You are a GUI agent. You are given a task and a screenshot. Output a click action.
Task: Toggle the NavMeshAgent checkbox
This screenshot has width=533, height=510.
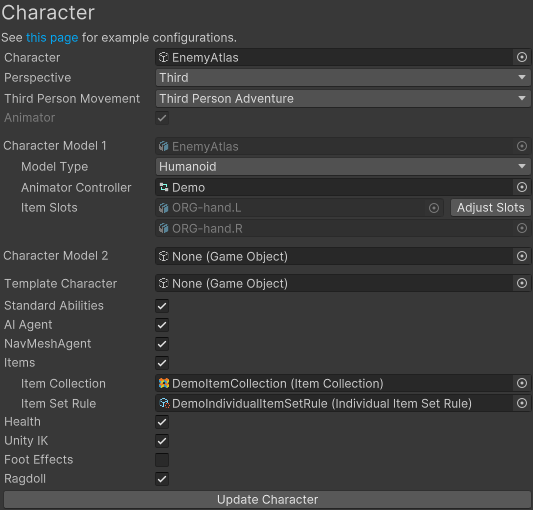(x=162, y=344)
